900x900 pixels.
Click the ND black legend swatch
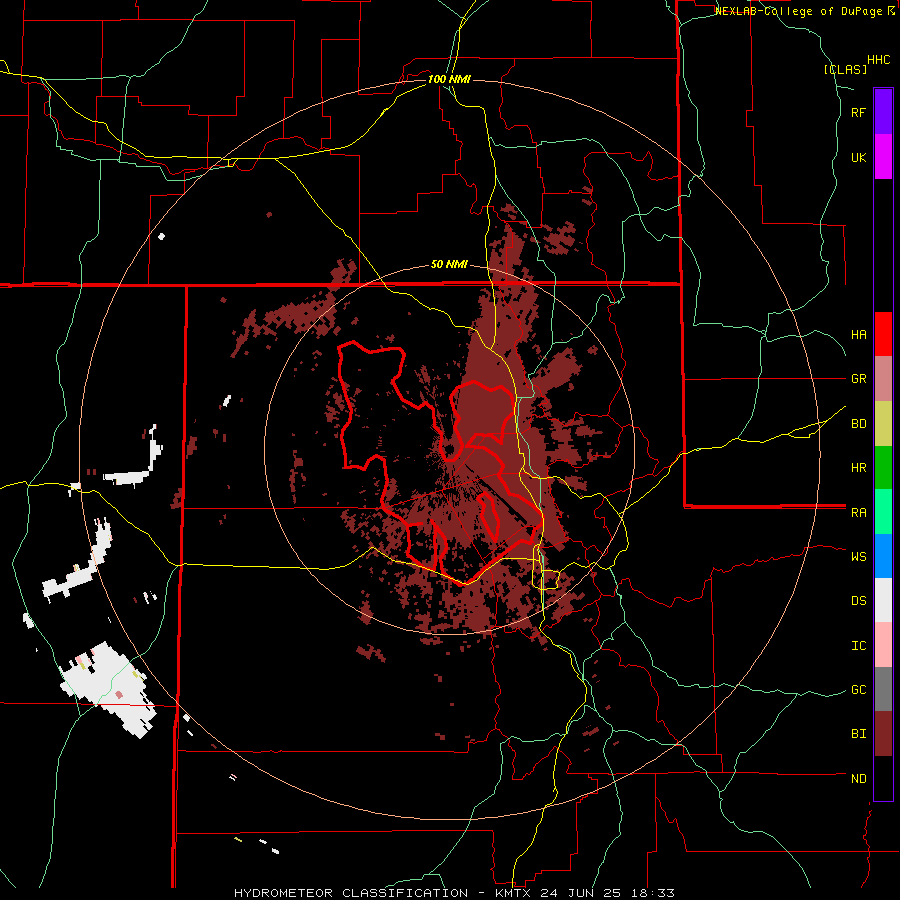click(883, 778)
